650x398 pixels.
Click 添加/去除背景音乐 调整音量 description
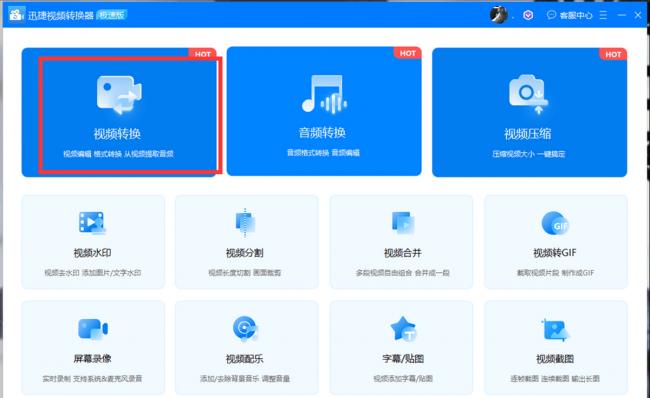(245, 379)
